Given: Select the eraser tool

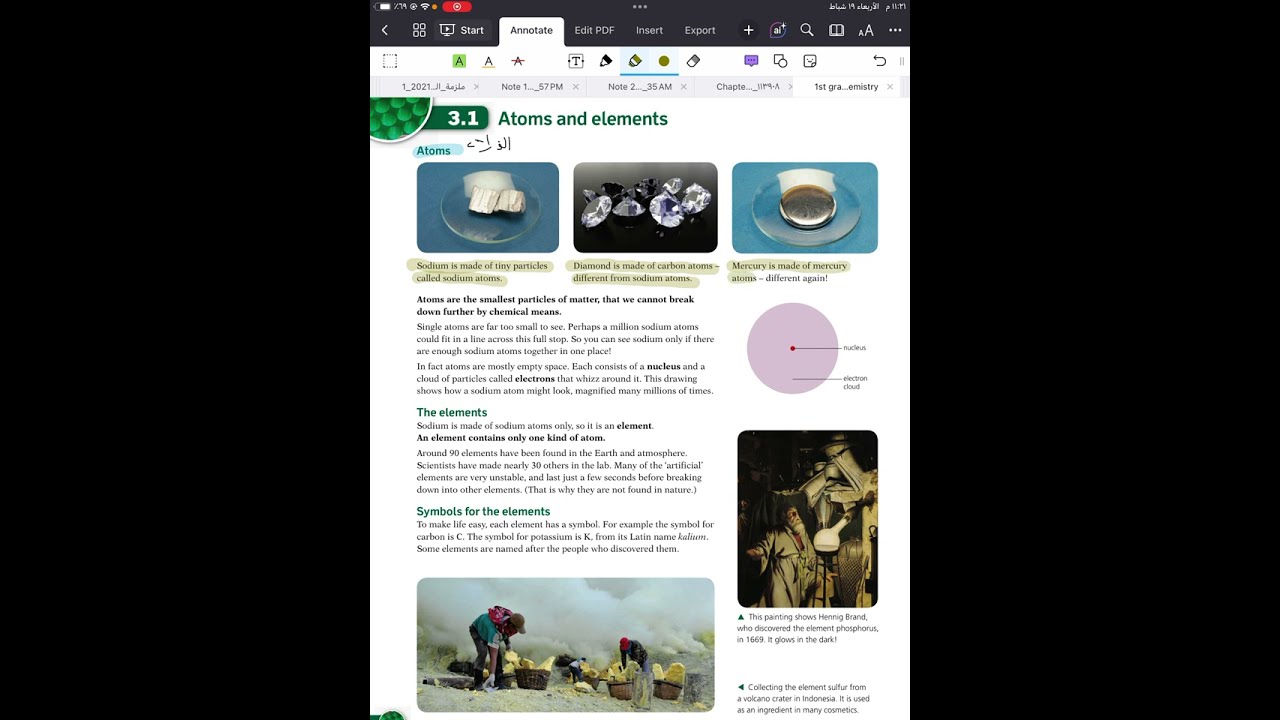Looking at the screenshot, I should click(x=693, y=61).
